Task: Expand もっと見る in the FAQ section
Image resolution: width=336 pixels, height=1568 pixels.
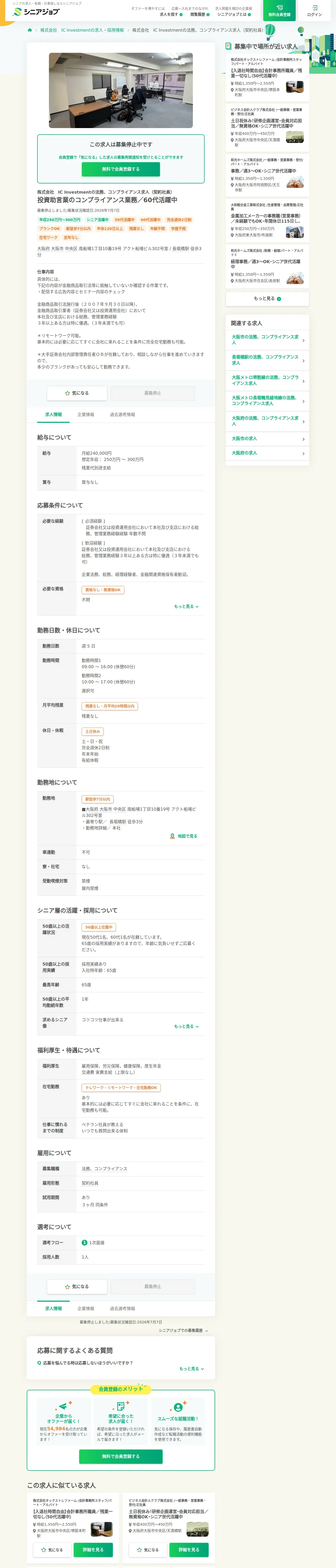Action: [192, 1368]
